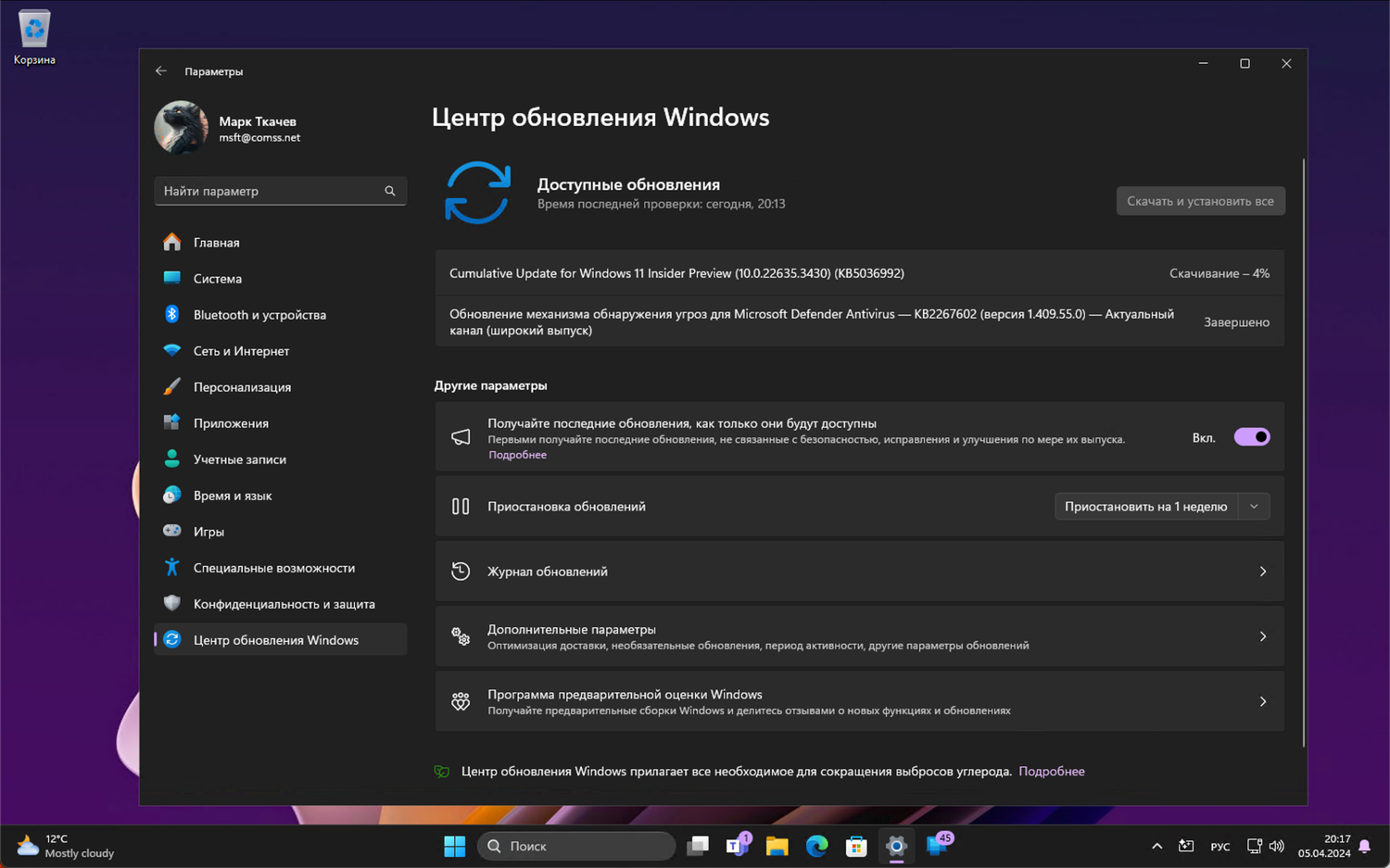Click the Cumulative Update KB5036992 entry
This screenshot has width=1390, height=868.
pos(860,273)
